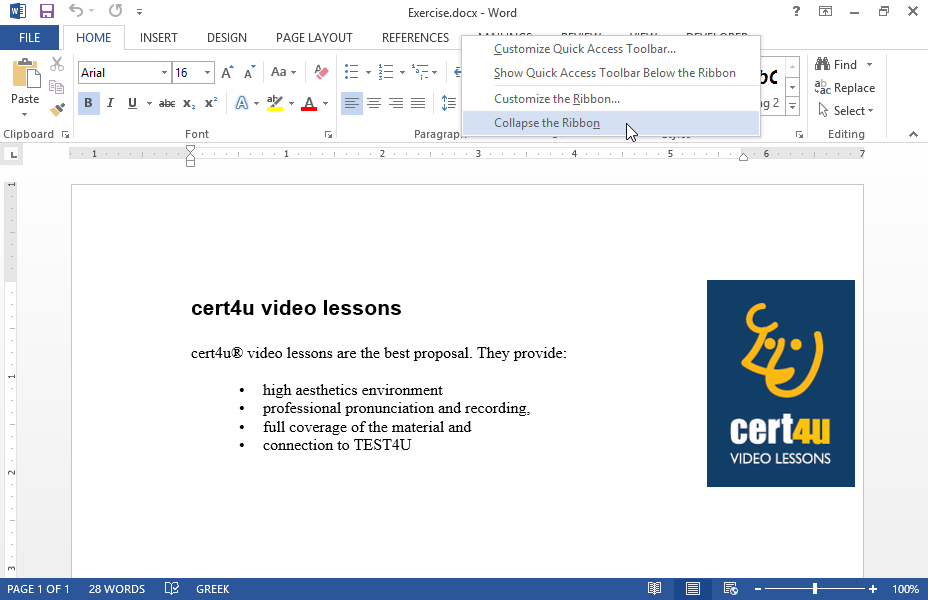Open the Change Case dropdown

pos(283,72)
